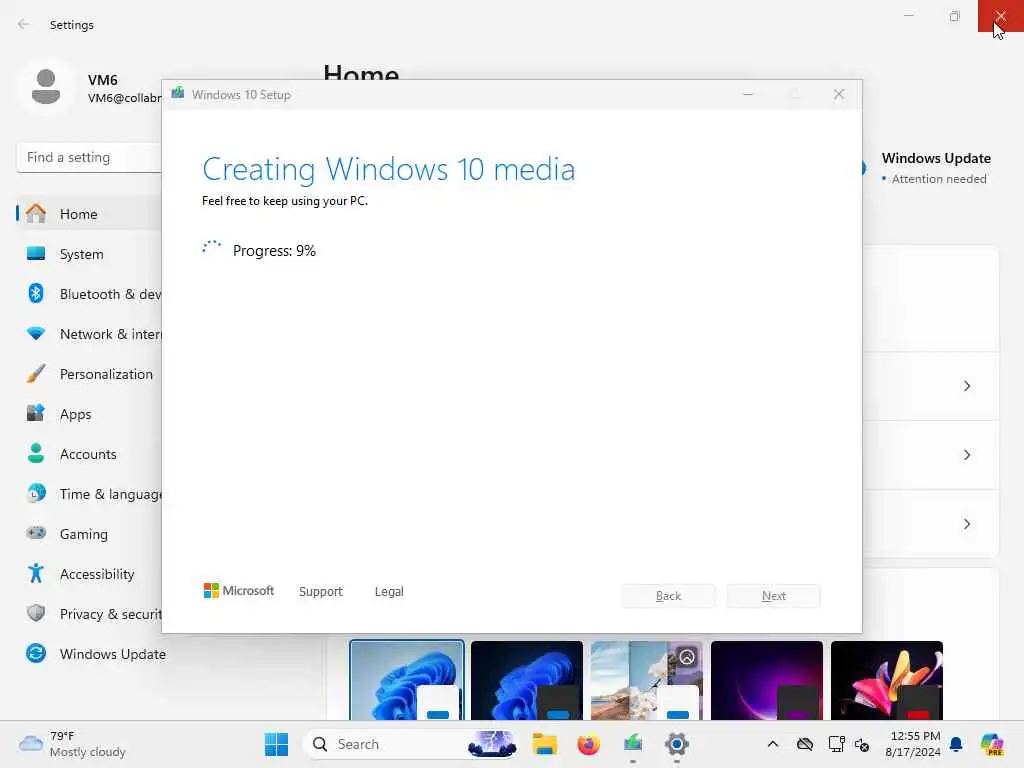The image size is (1024, 768).
Task: Select Gaming in Settings sidebar
Action: point(89,534)
